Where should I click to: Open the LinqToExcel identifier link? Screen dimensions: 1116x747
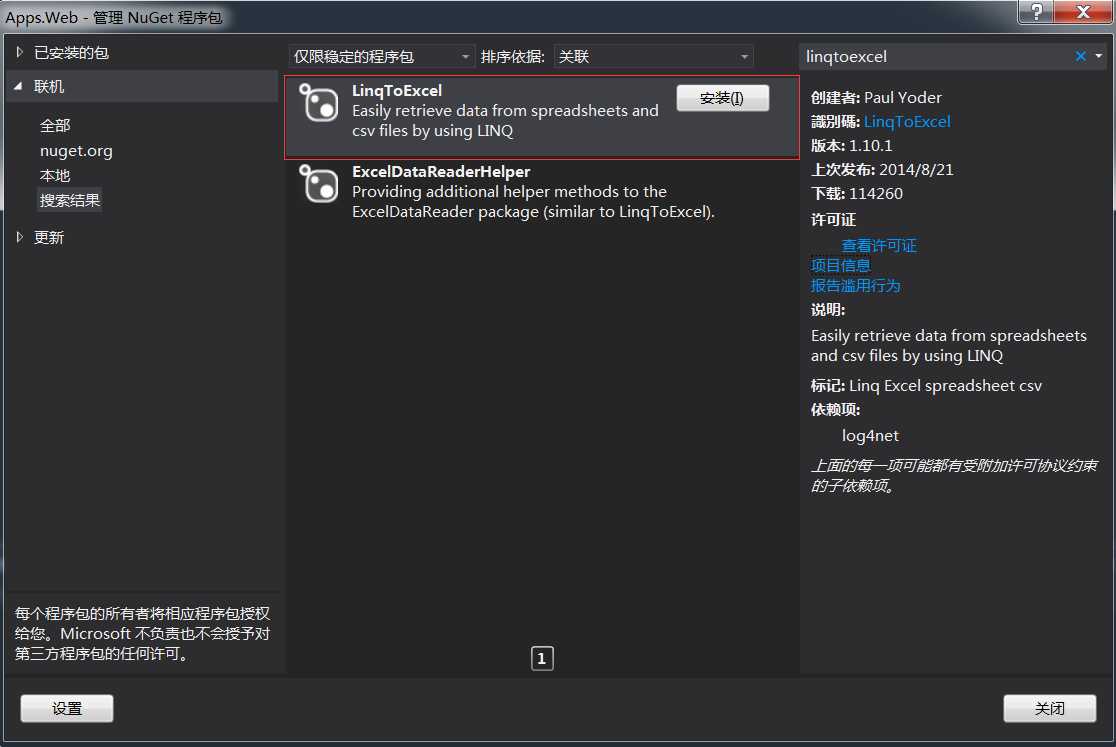pos(907,122)
